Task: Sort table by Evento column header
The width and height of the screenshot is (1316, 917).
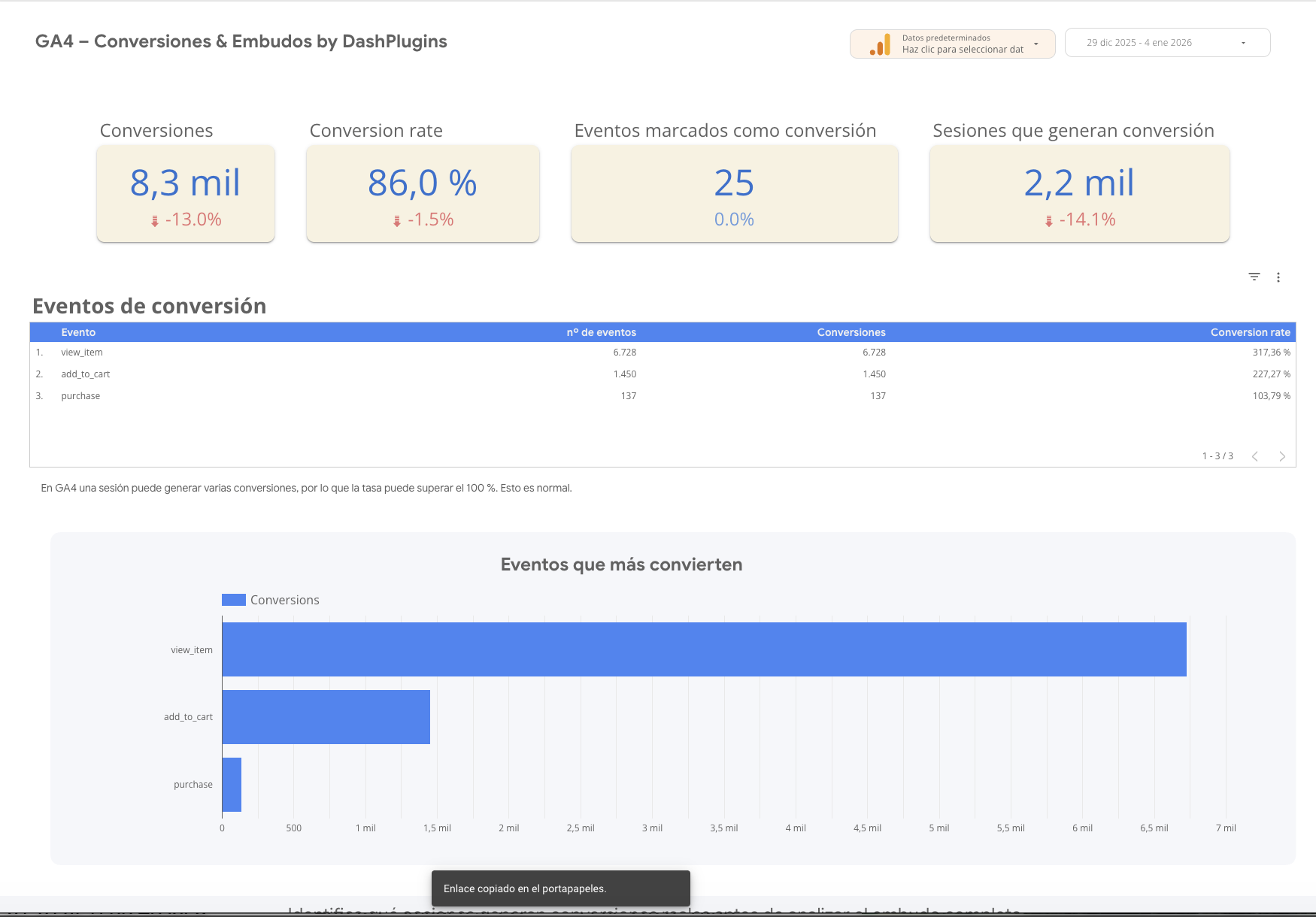Action: click(78, 332)
